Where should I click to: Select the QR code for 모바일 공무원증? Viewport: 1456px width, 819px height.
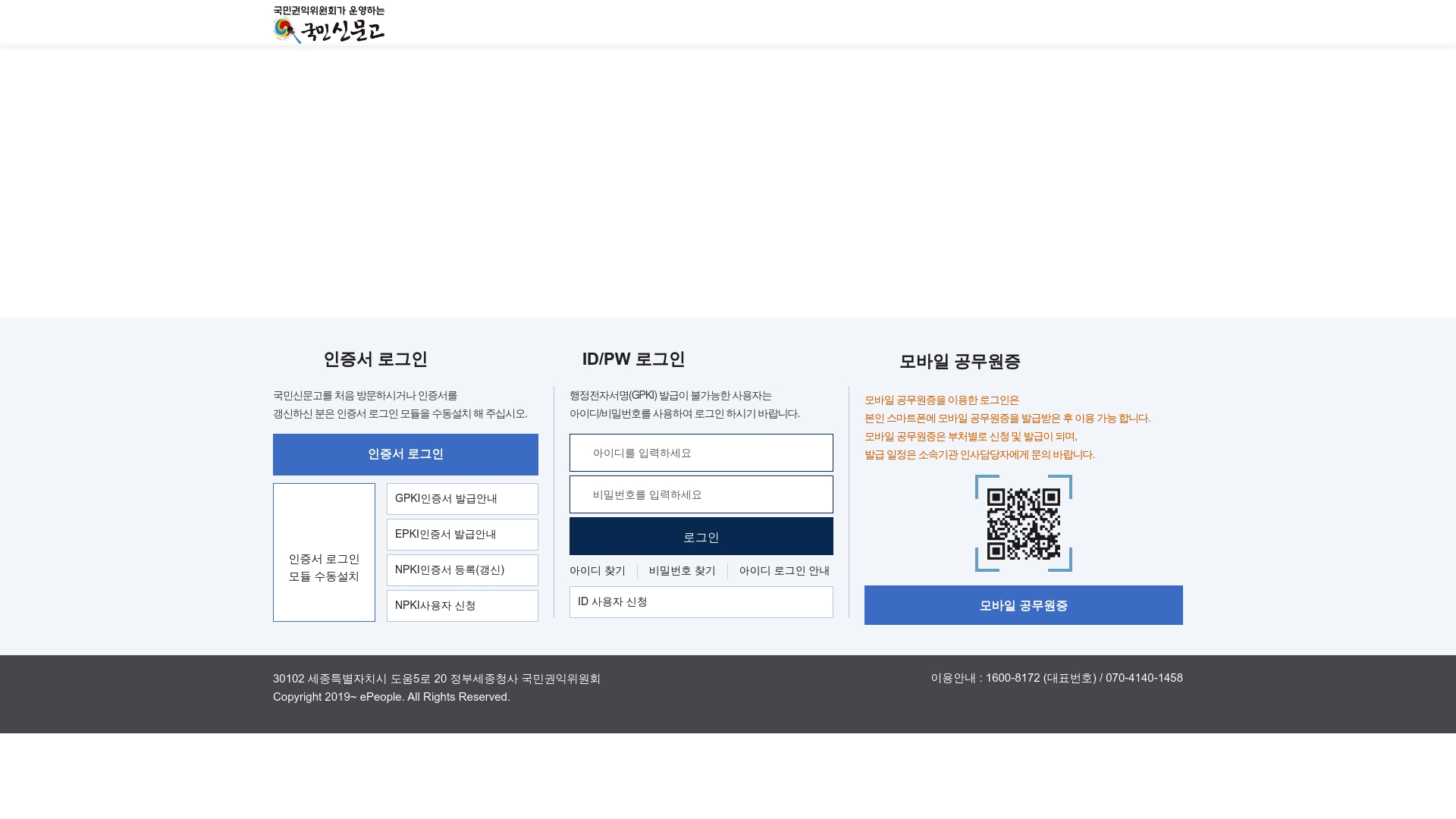(x=1023, y=523)
